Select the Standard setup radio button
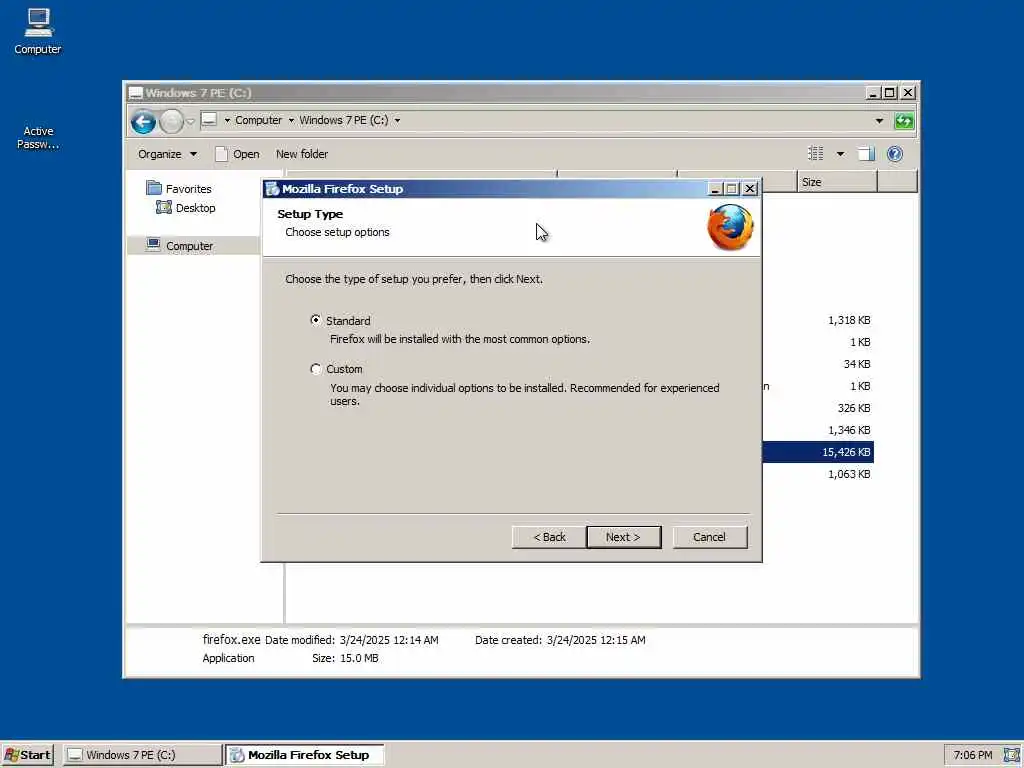 (316, 320)
